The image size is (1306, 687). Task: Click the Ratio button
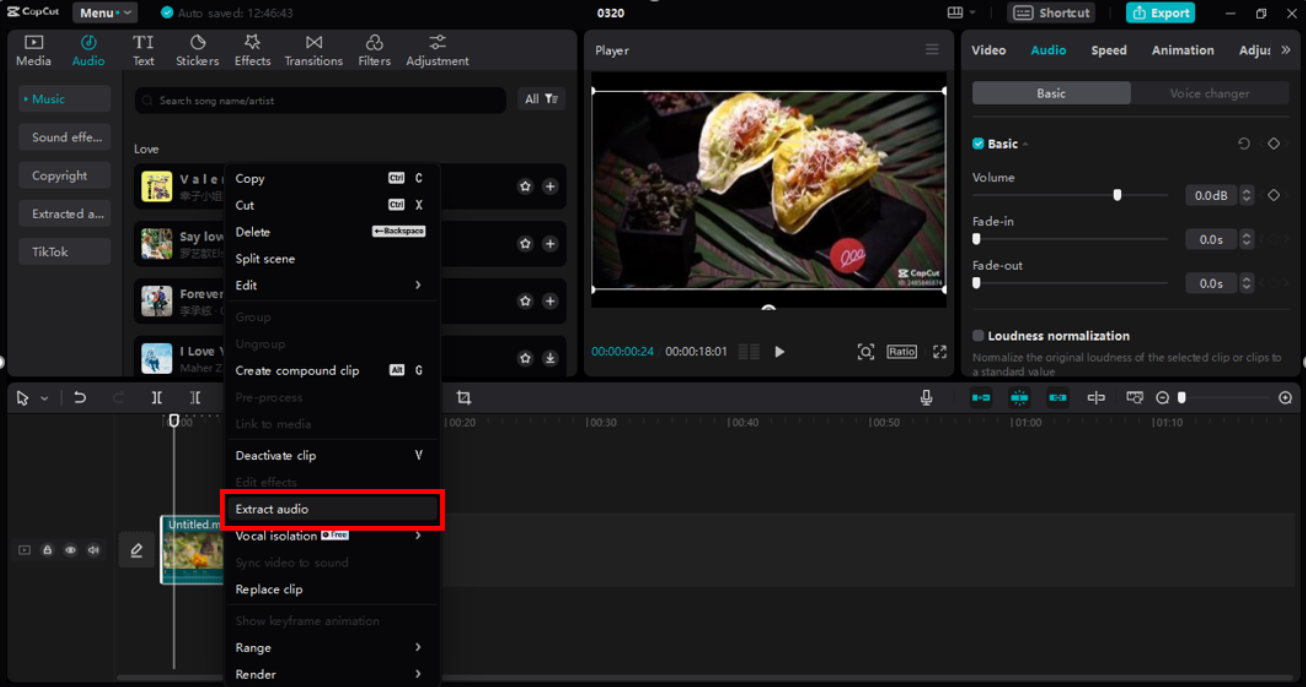(x=901, y=352)
